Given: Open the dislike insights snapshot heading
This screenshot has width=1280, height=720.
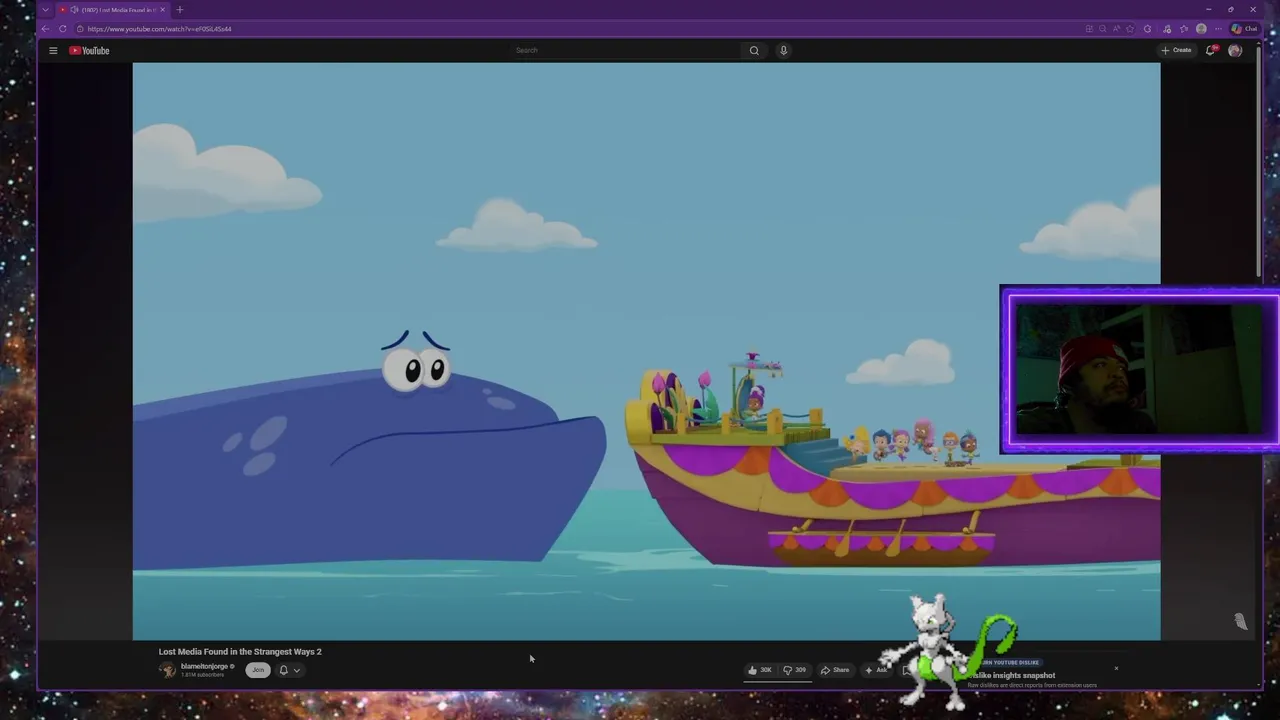Looking at the screenshot, I should tap(1011, 675).
